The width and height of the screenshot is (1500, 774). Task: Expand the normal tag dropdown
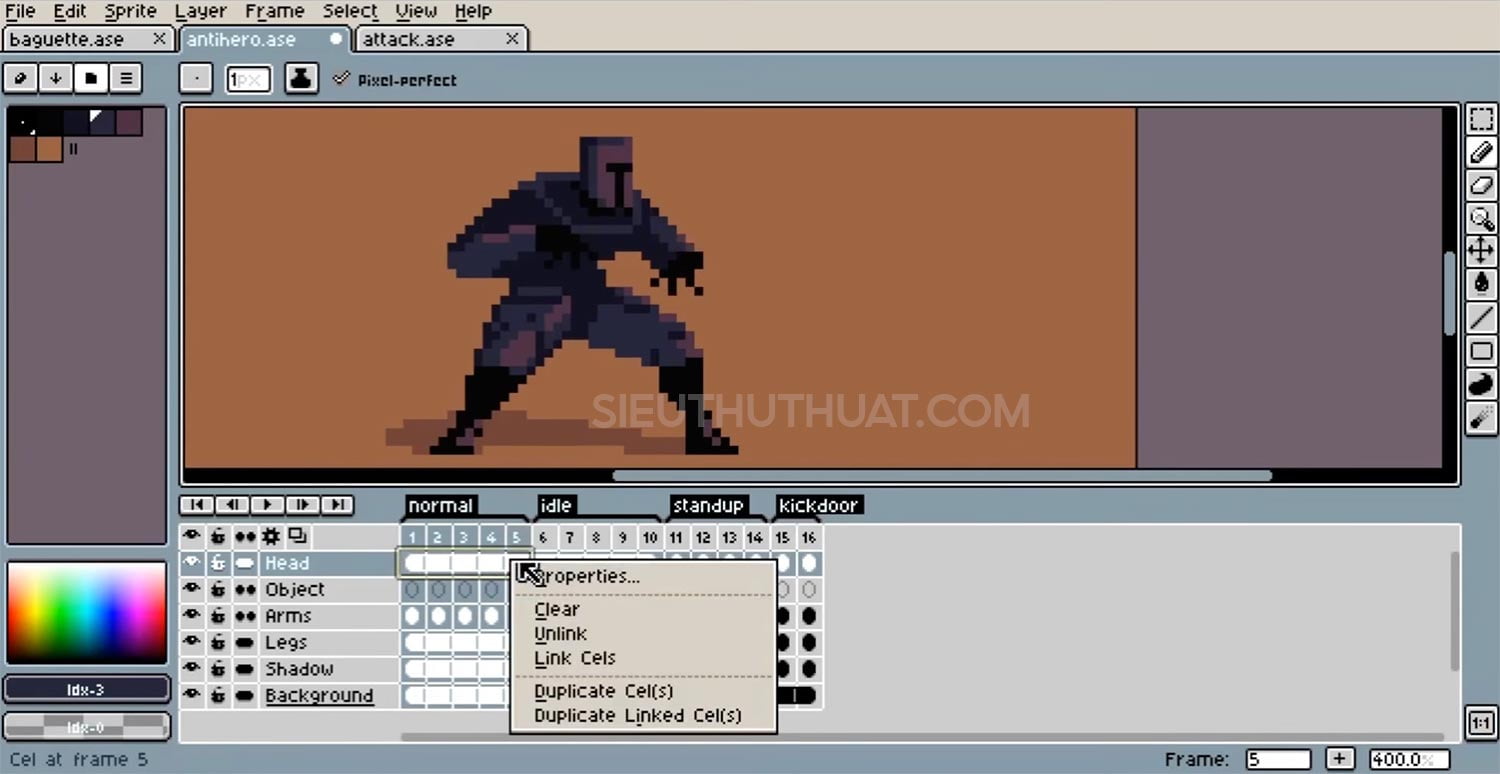pos(440,506)
